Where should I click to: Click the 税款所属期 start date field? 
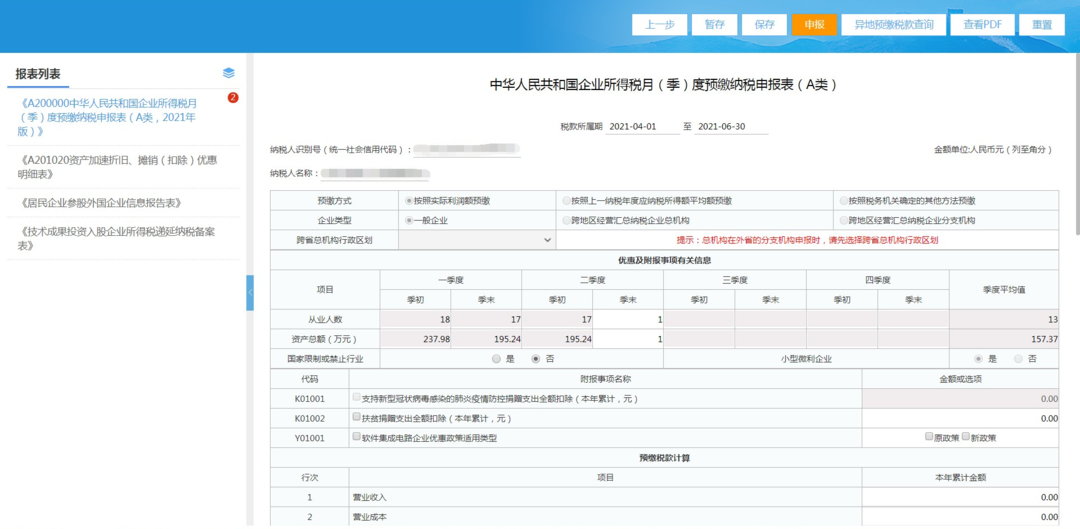(642, 127)
